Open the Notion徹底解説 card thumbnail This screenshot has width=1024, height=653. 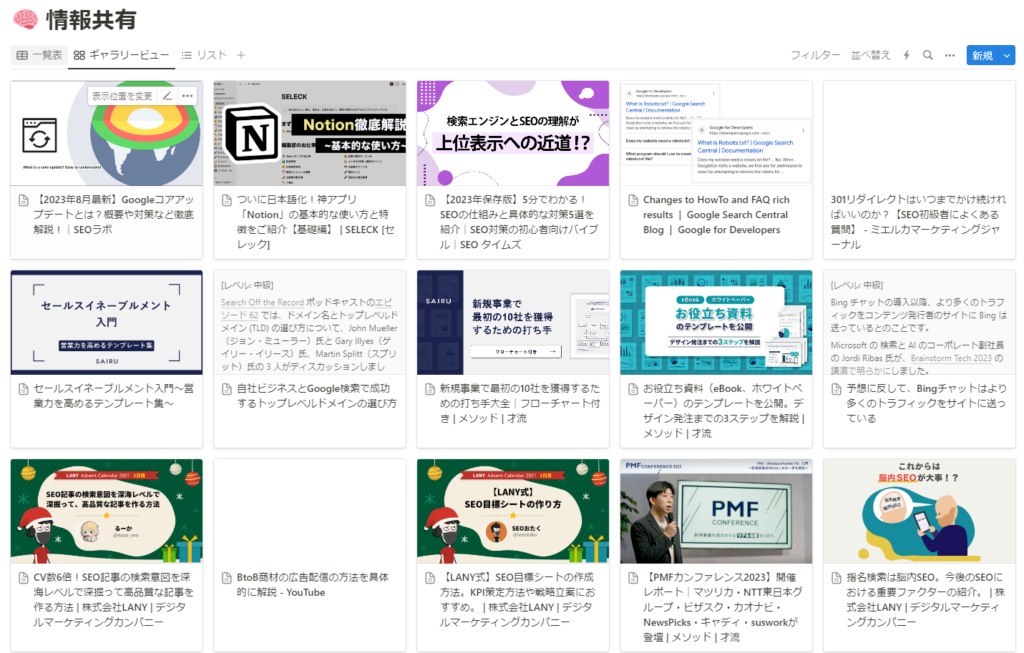click(x=310, y=133)
